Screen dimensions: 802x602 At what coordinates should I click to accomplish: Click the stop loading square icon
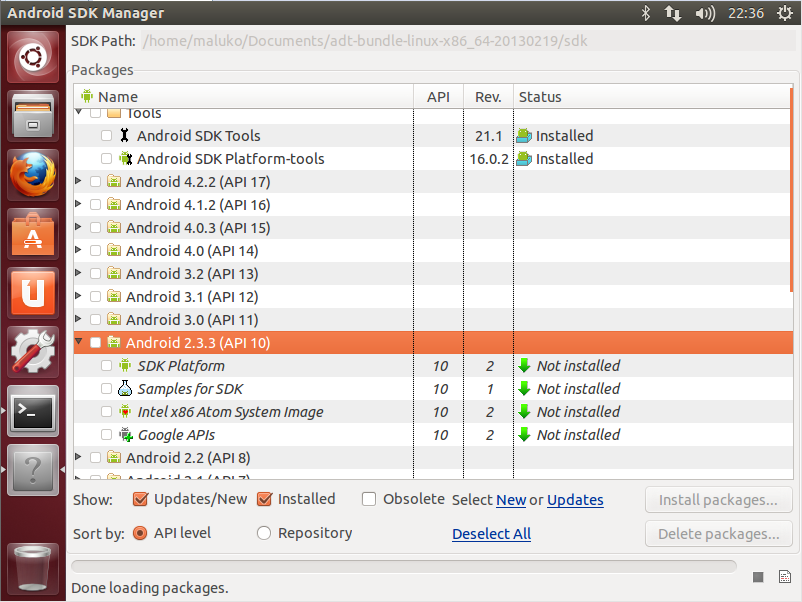click(x=758, y=577)
